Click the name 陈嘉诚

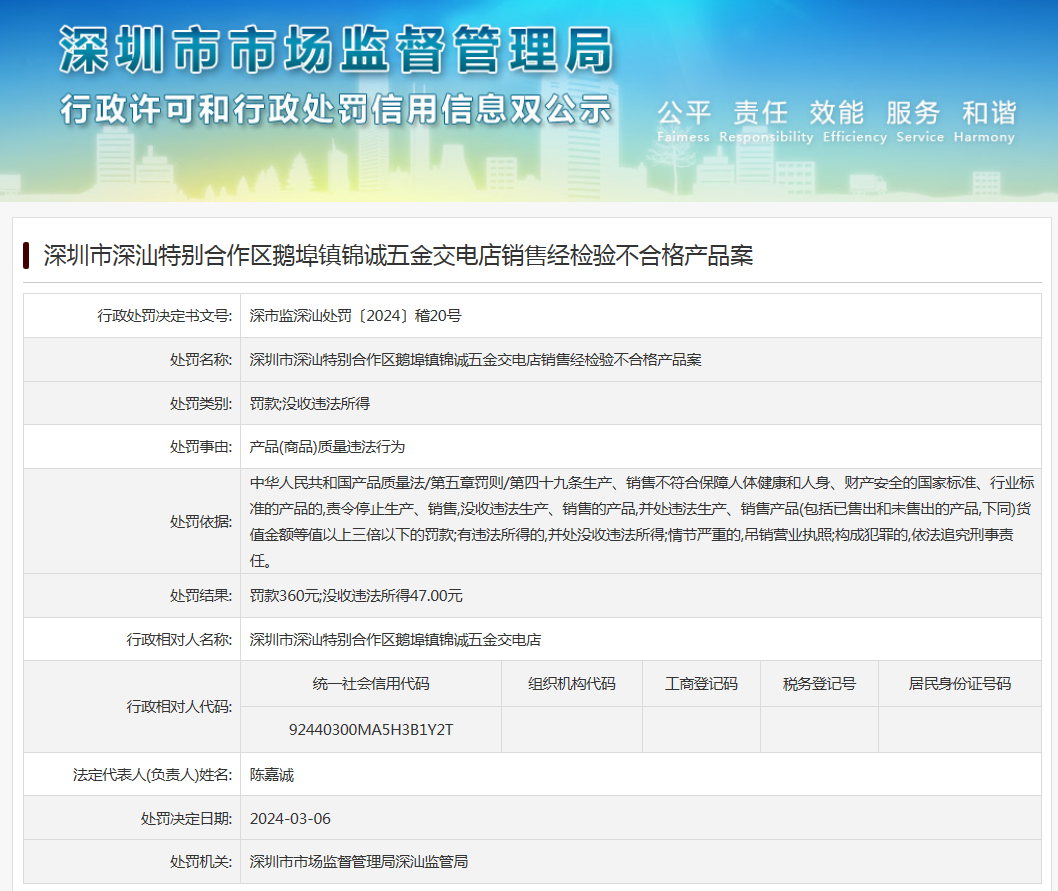tap(272, 775)
